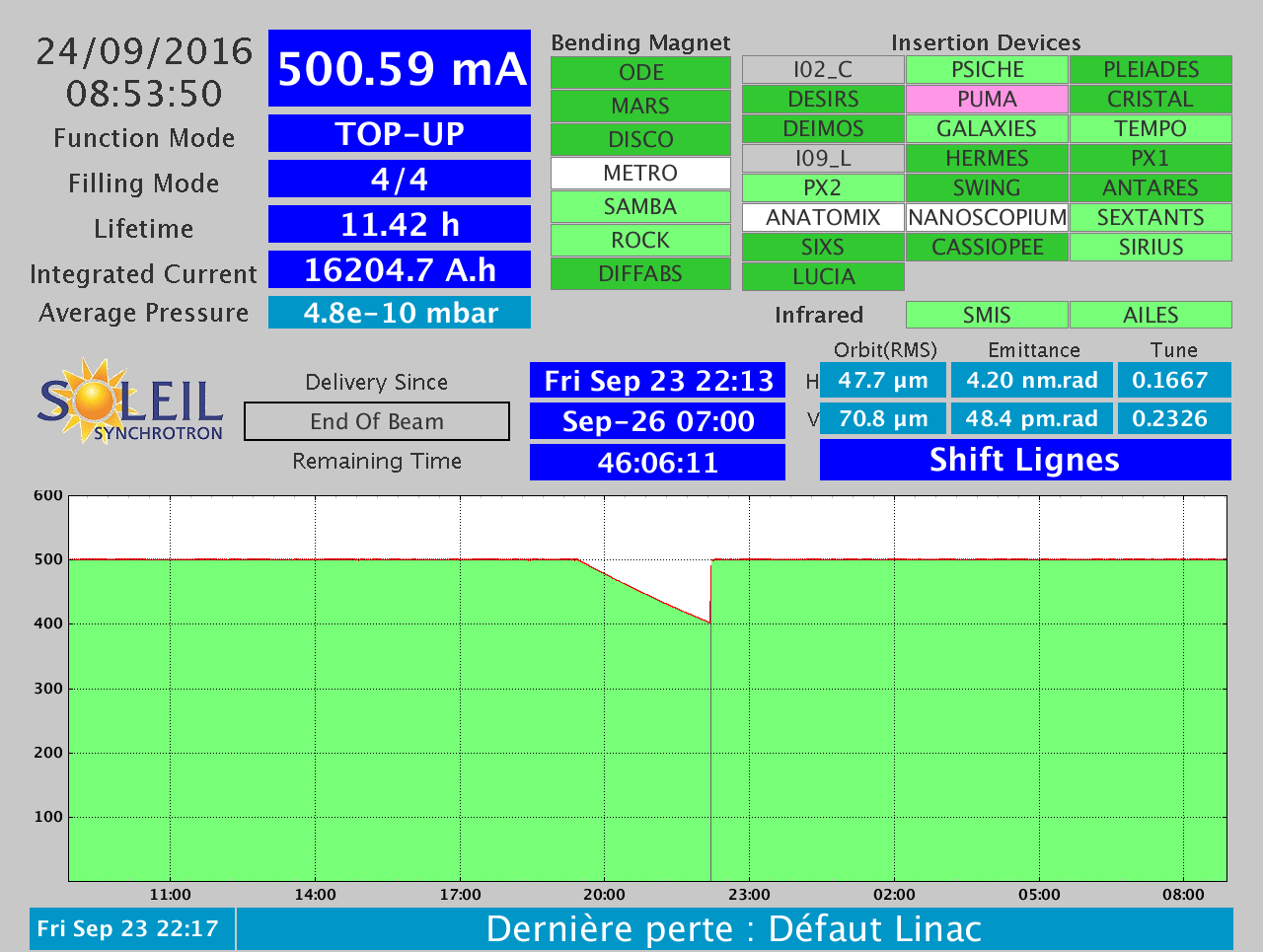
Task: Select the ODE bending magnet beamline
Action: click(x=640, y=73)
